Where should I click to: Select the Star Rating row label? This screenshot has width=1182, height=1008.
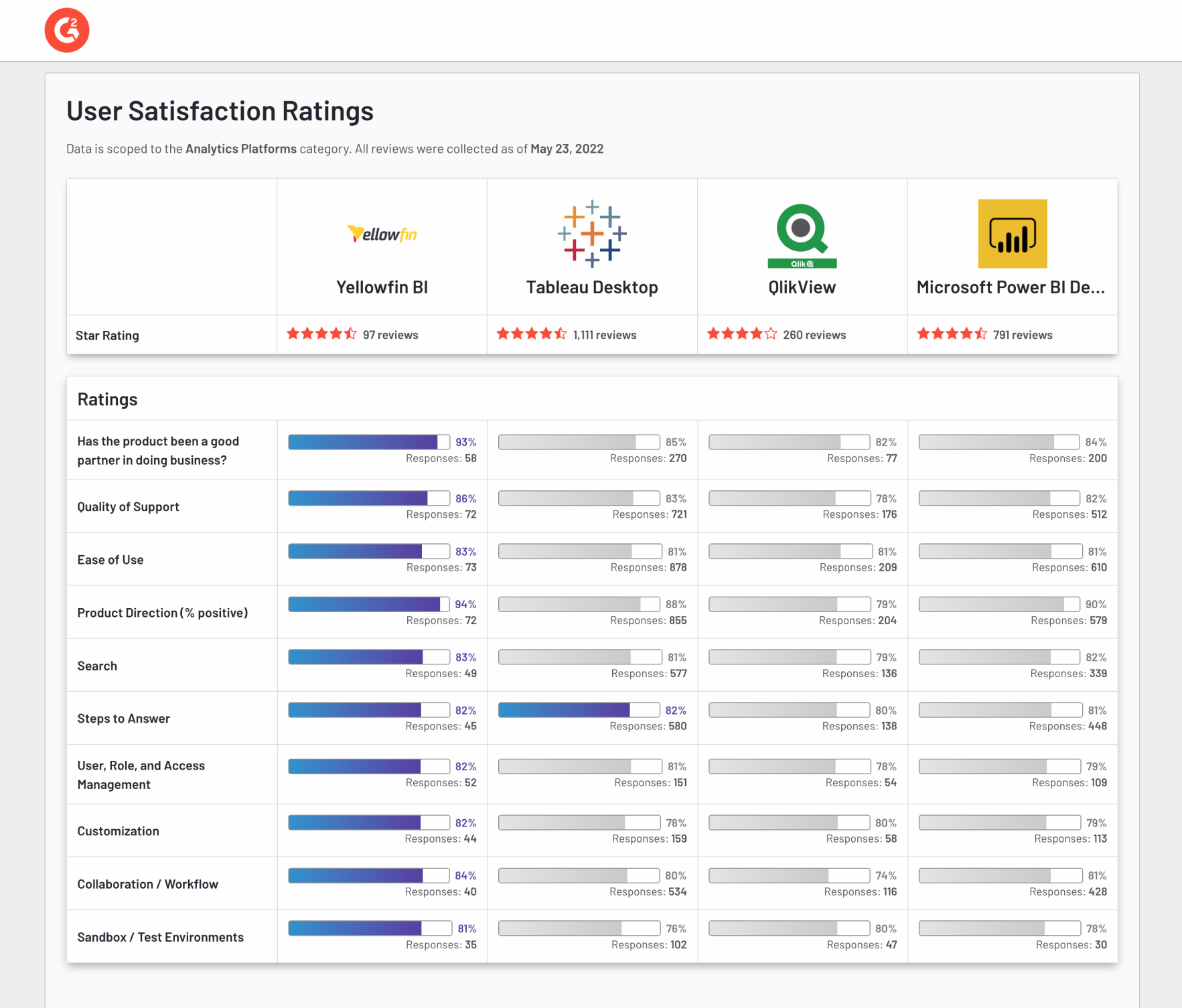(107, 336)
